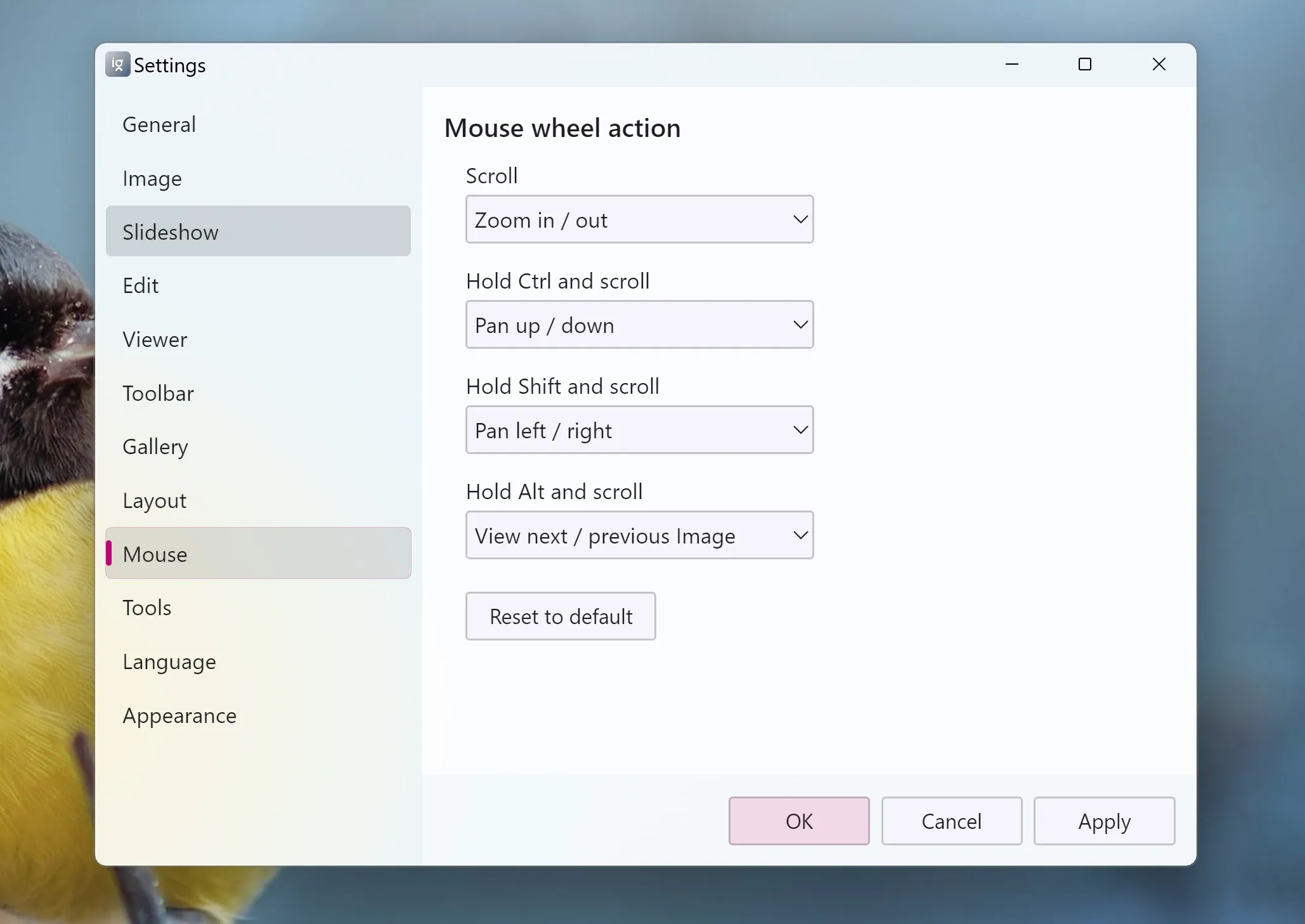Open the Appearance settings tab
The width and height of the screenshot is (1305, 924).
(179, 716)
